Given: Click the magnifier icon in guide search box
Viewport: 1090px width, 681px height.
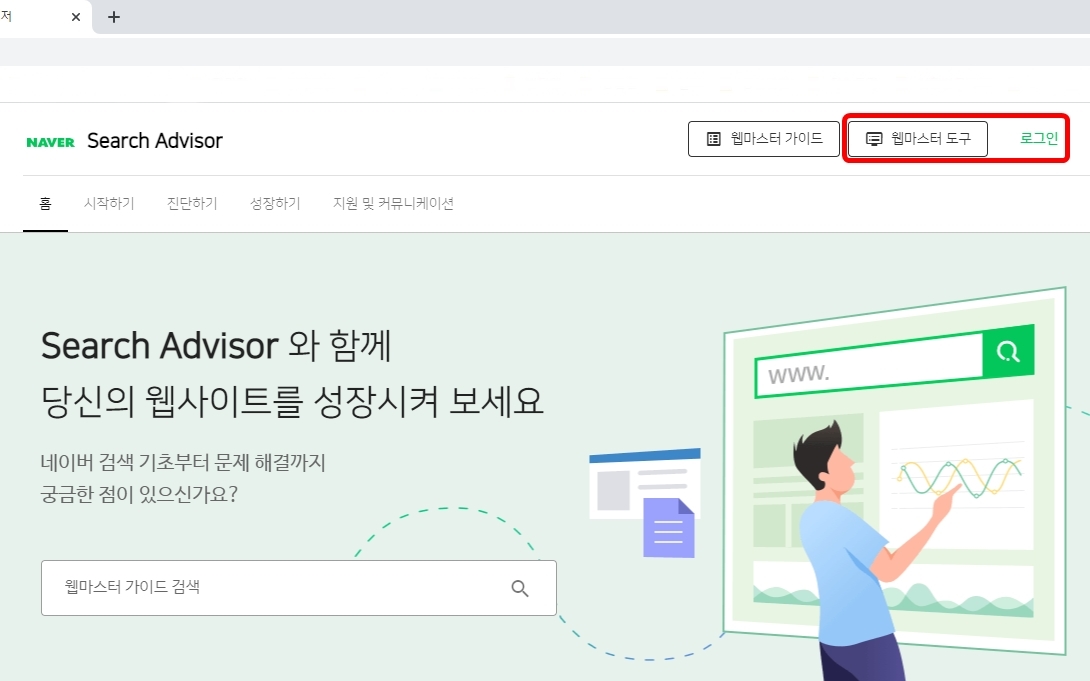Looking at the screenshot, I should pyautogui.click(x=520, y=589).
